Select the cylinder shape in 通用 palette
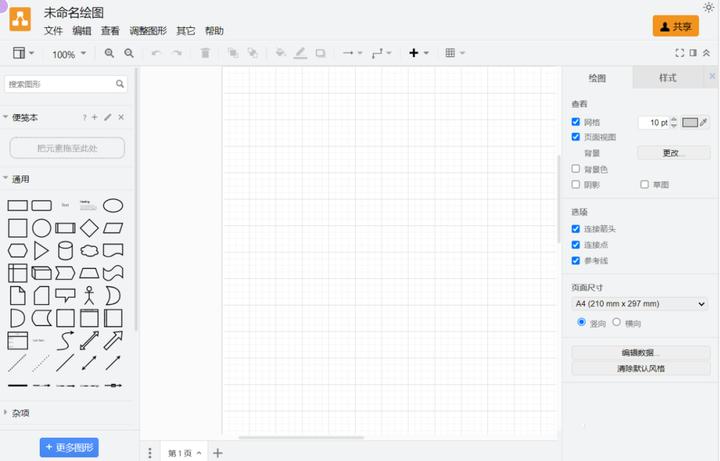Screen dimensions: 720x461 point(65,250)
